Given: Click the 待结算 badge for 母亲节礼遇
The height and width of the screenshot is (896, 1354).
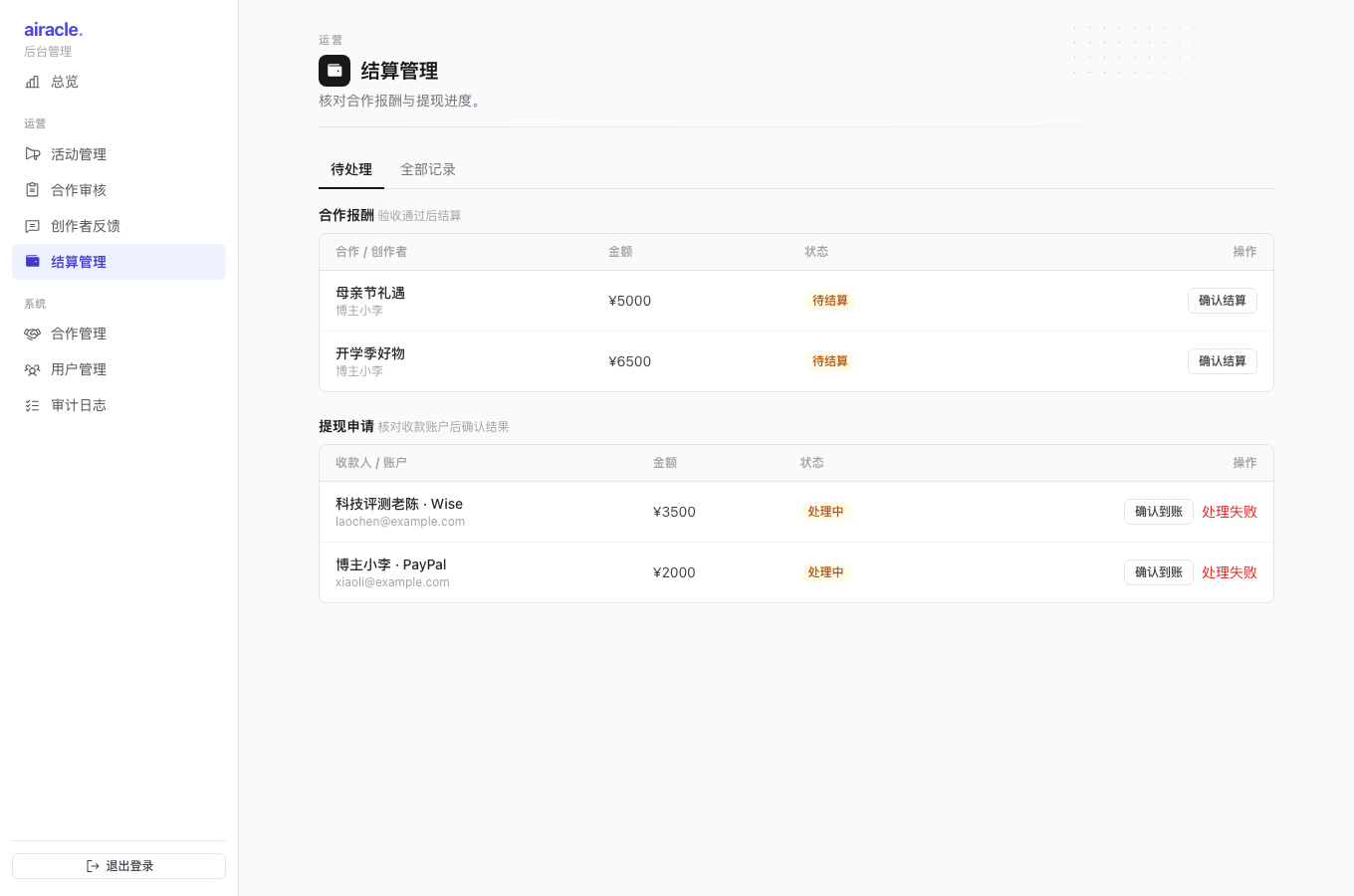Looking at the screenshot, I should (x=830, y=301).
